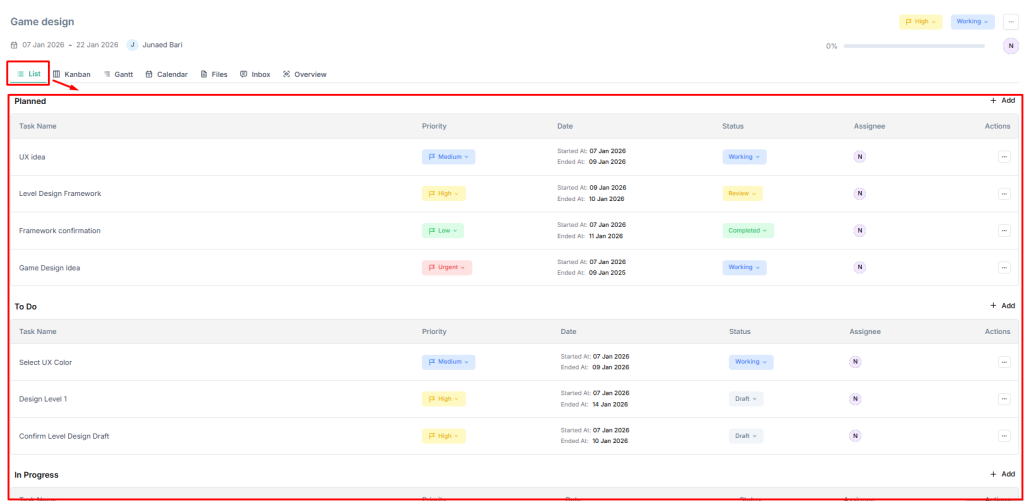Screen dimensions: 1024x501
Task: Add a task to the To Do section
Action: [1002, 306]
